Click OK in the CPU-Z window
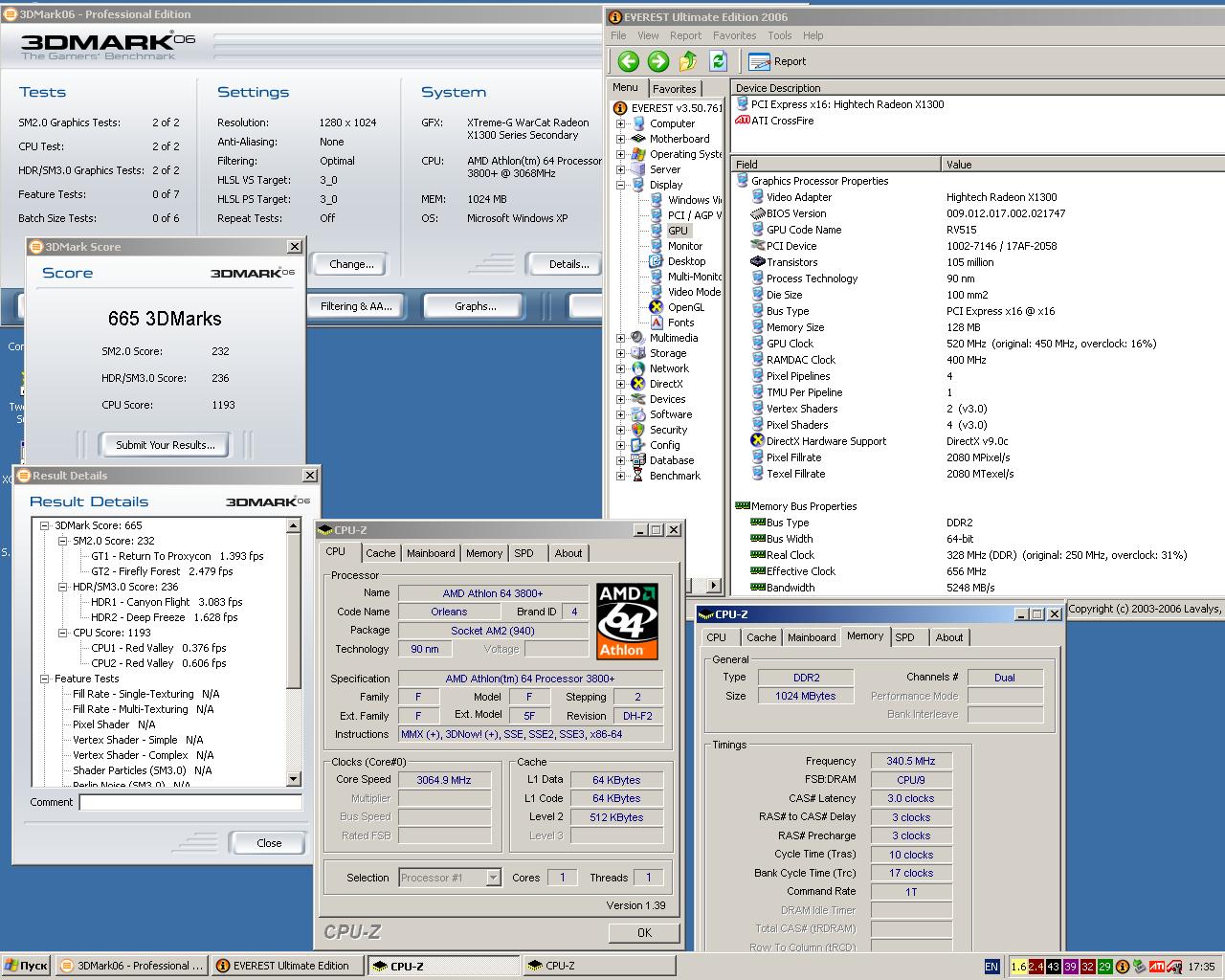Image resolution: width=1225 pixels, height=980 pixels. 644,932
